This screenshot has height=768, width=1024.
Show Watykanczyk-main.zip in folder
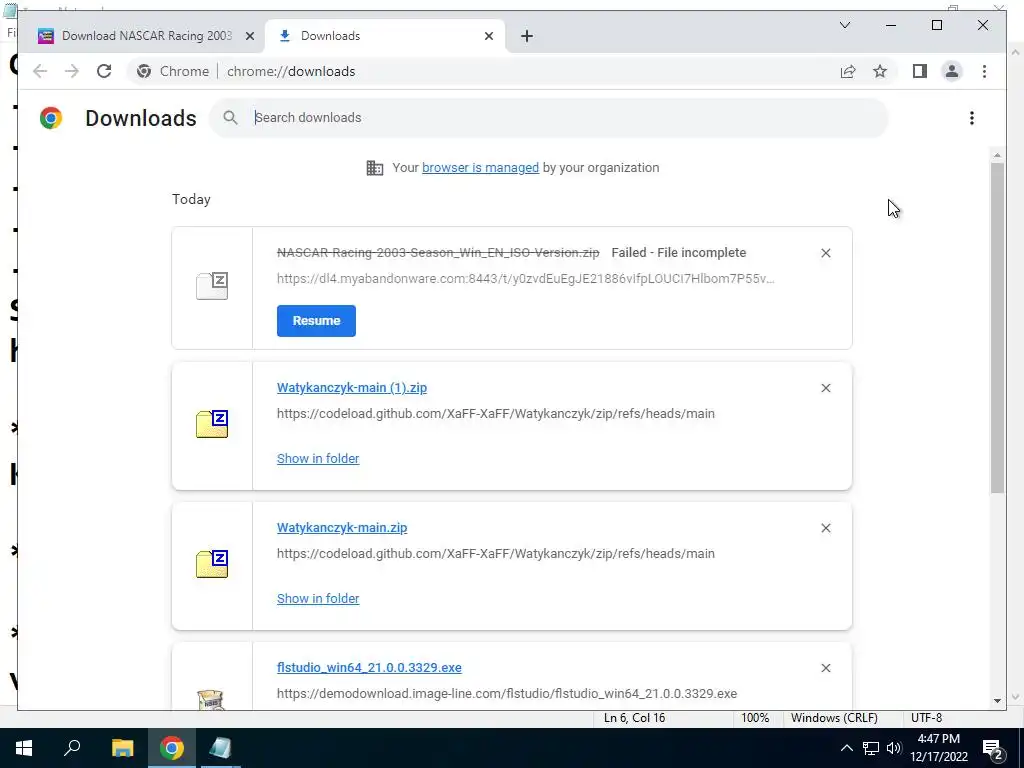coord(318,598)
